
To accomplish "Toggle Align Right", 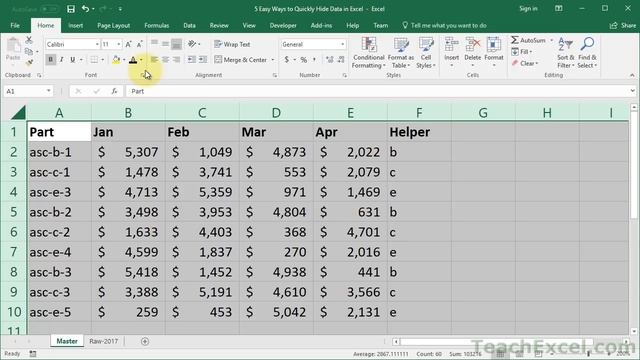I will point(176,60).
